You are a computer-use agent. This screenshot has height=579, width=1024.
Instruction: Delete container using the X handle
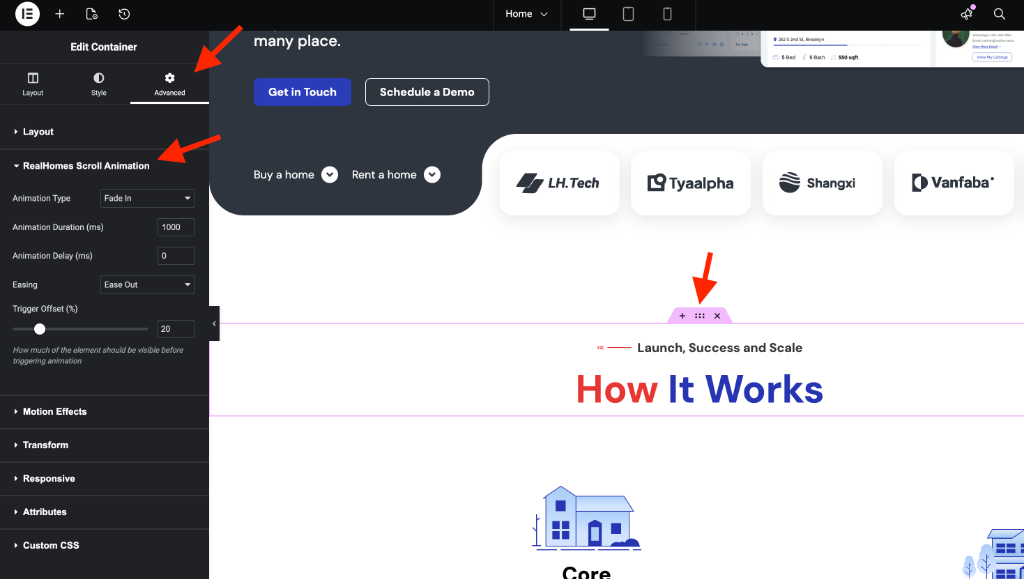(717, 316)
